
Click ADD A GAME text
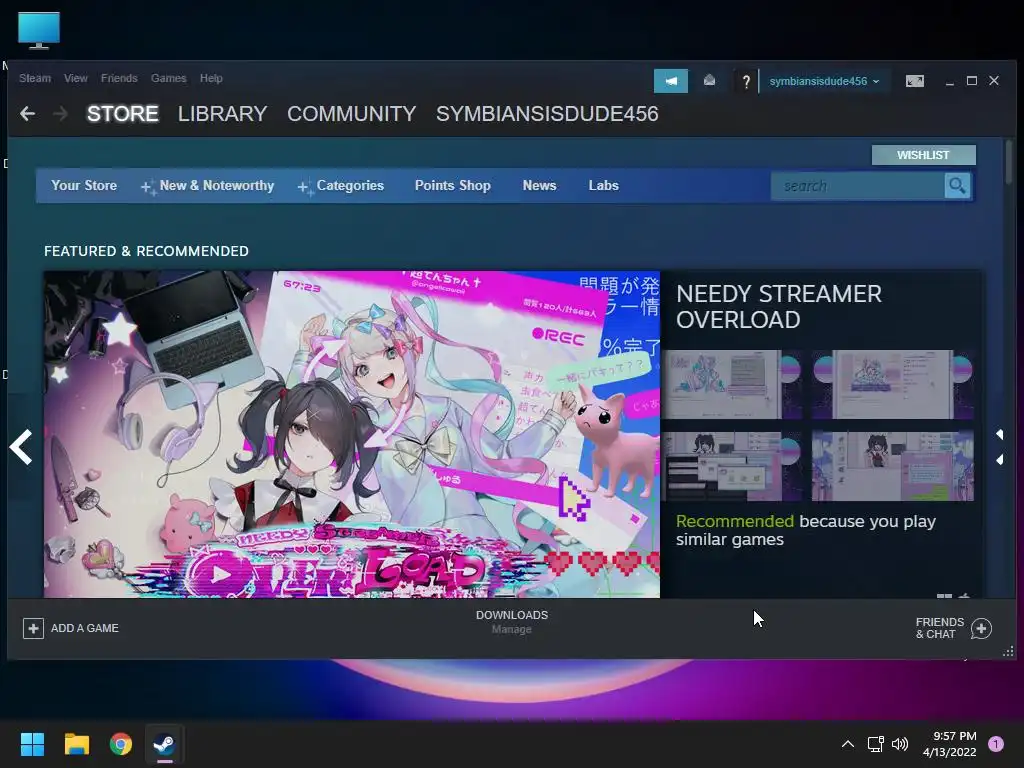pyautogui.click(x=85, y=628)
